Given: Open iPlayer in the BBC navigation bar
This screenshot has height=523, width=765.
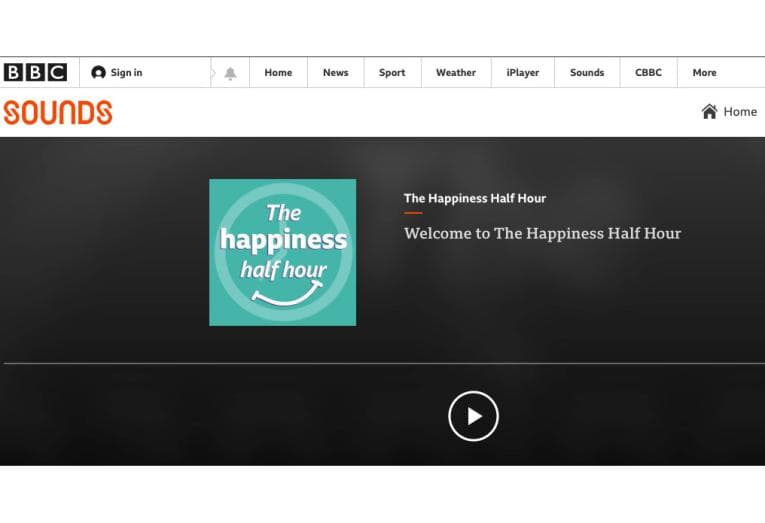Looking at the screenshot, I should tap(523, 73).
